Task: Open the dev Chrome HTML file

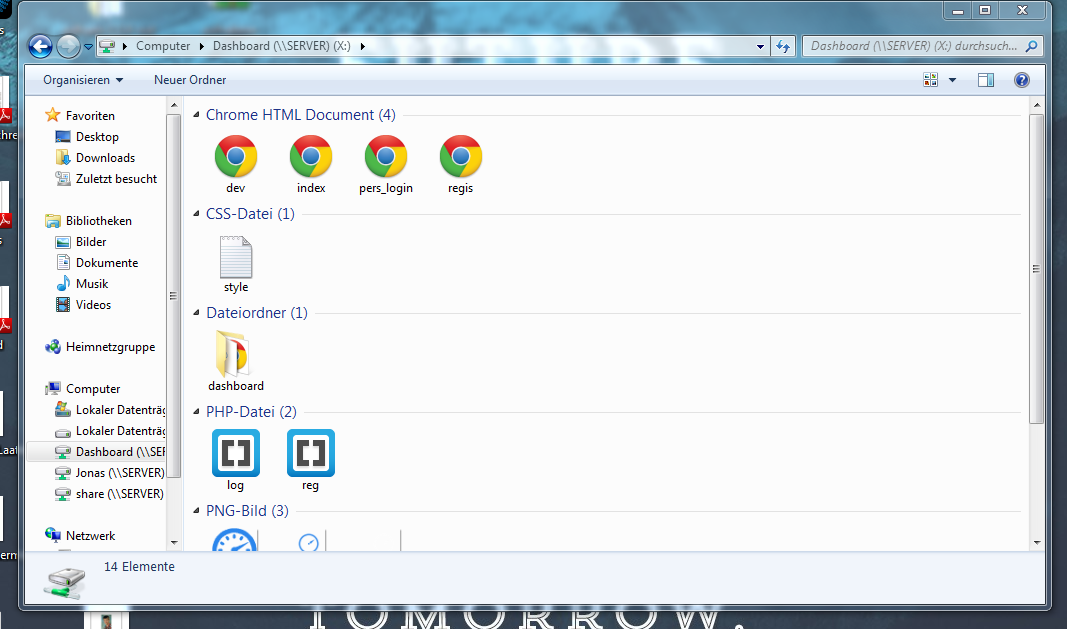Action: pyautogui.click(x=235, y=164)
